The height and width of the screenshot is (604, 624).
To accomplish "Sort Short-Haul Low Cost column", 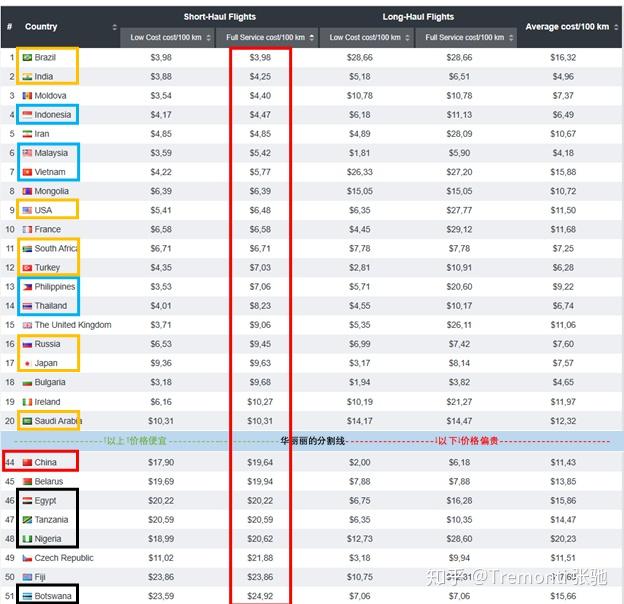I will coord(208,38).
